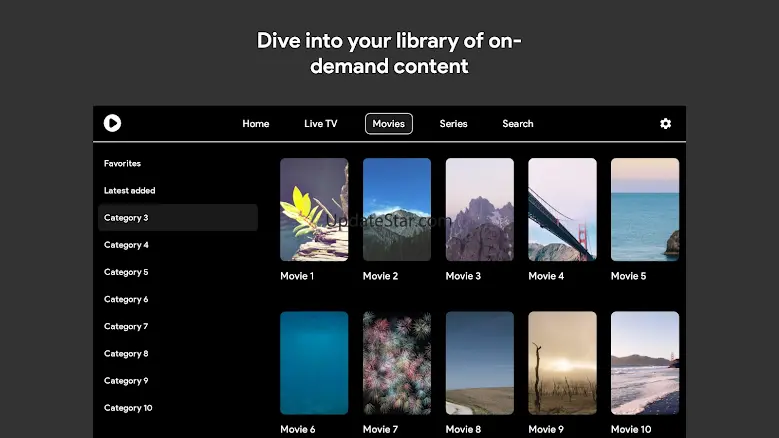This screenshot has height=438, width=779.
Task: Open the Movie 7 fireworks poster
Action: [x=396, y=363]
